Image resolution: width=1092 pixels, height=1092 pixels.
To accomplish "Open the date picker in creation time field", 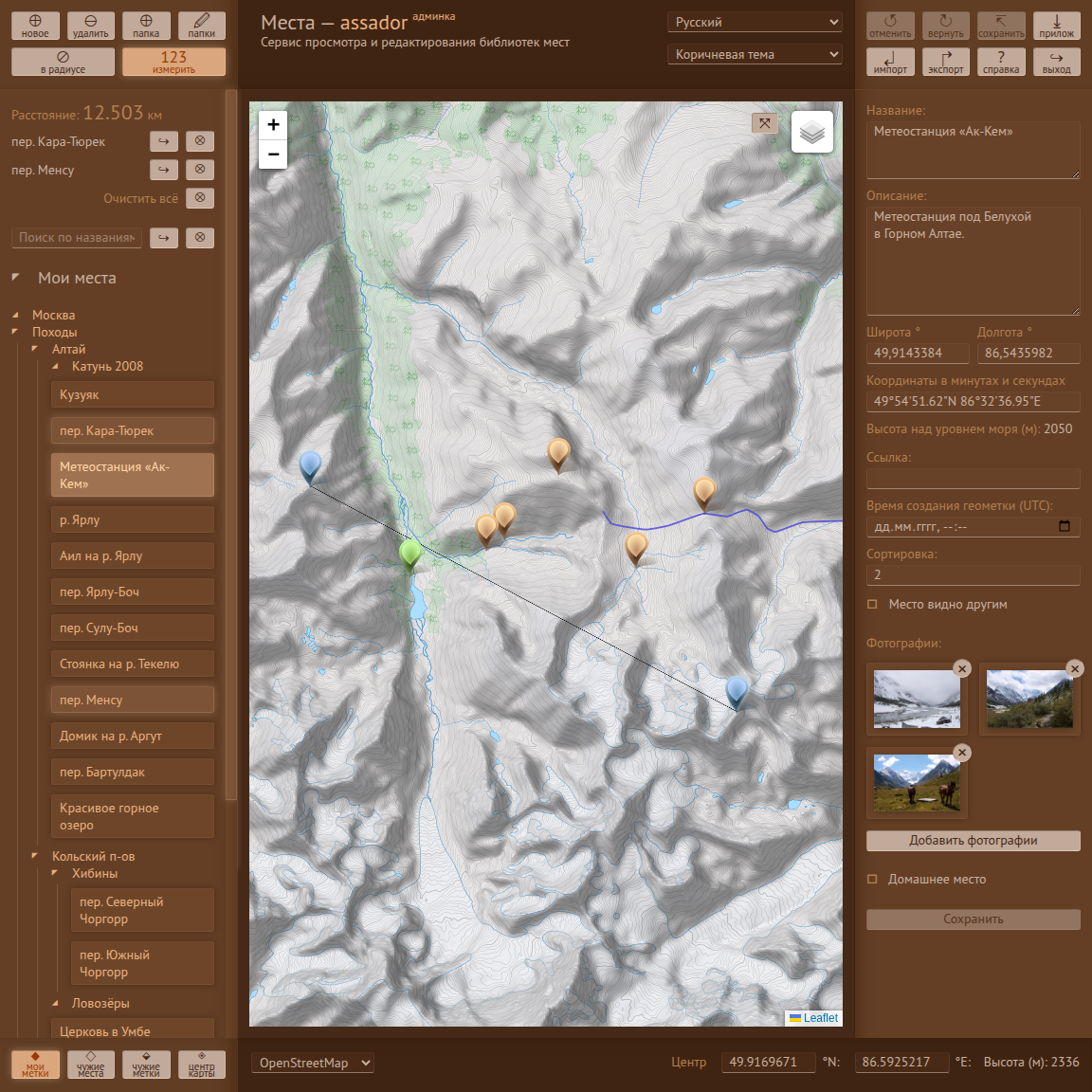I will click(x=1065, y=526).
